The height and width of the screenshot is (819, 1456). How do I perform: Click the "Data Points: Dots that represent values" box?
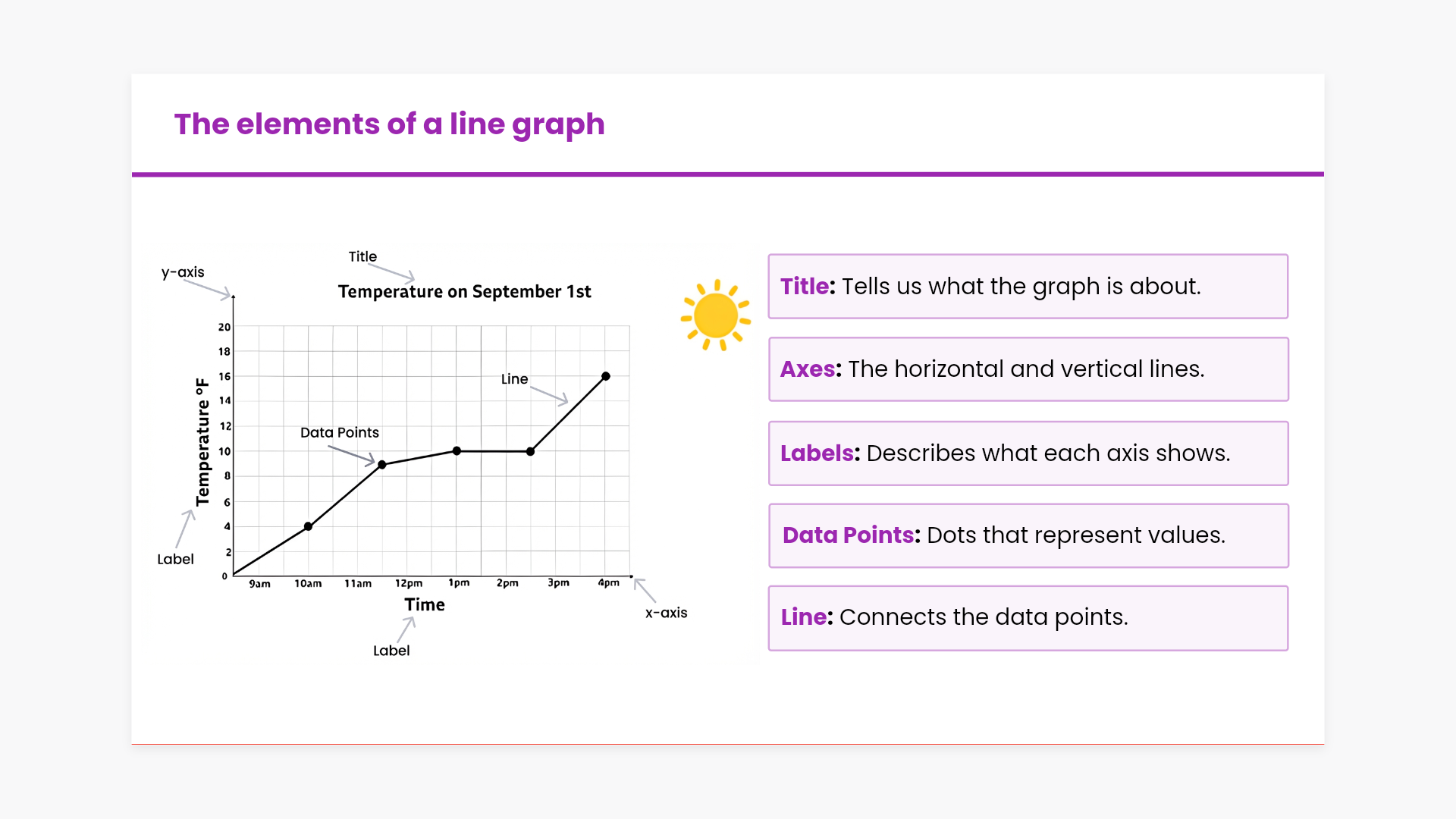(1028, 535)
